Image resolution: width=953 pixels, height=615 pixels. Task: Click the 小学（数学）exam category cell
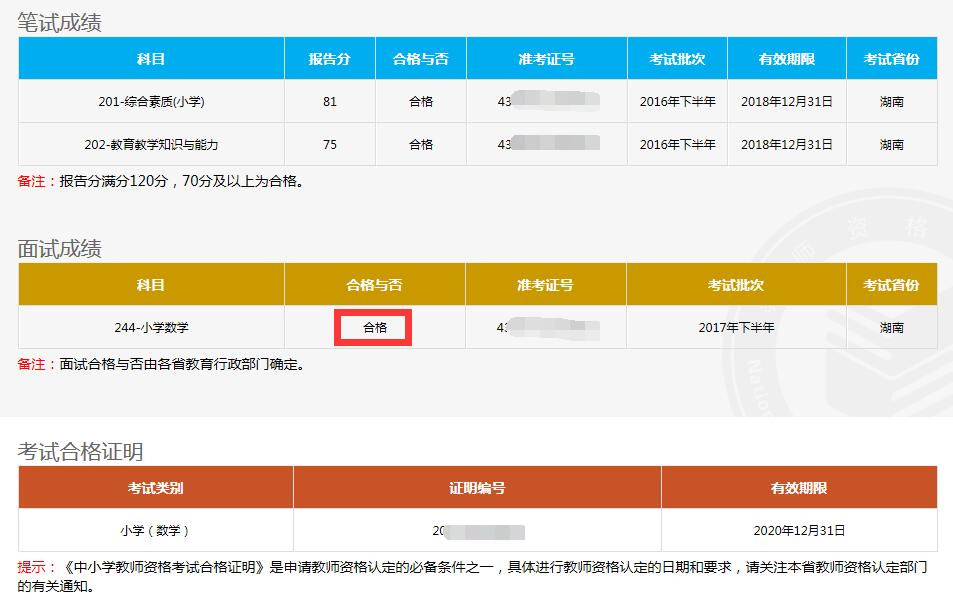pos(155,530)
